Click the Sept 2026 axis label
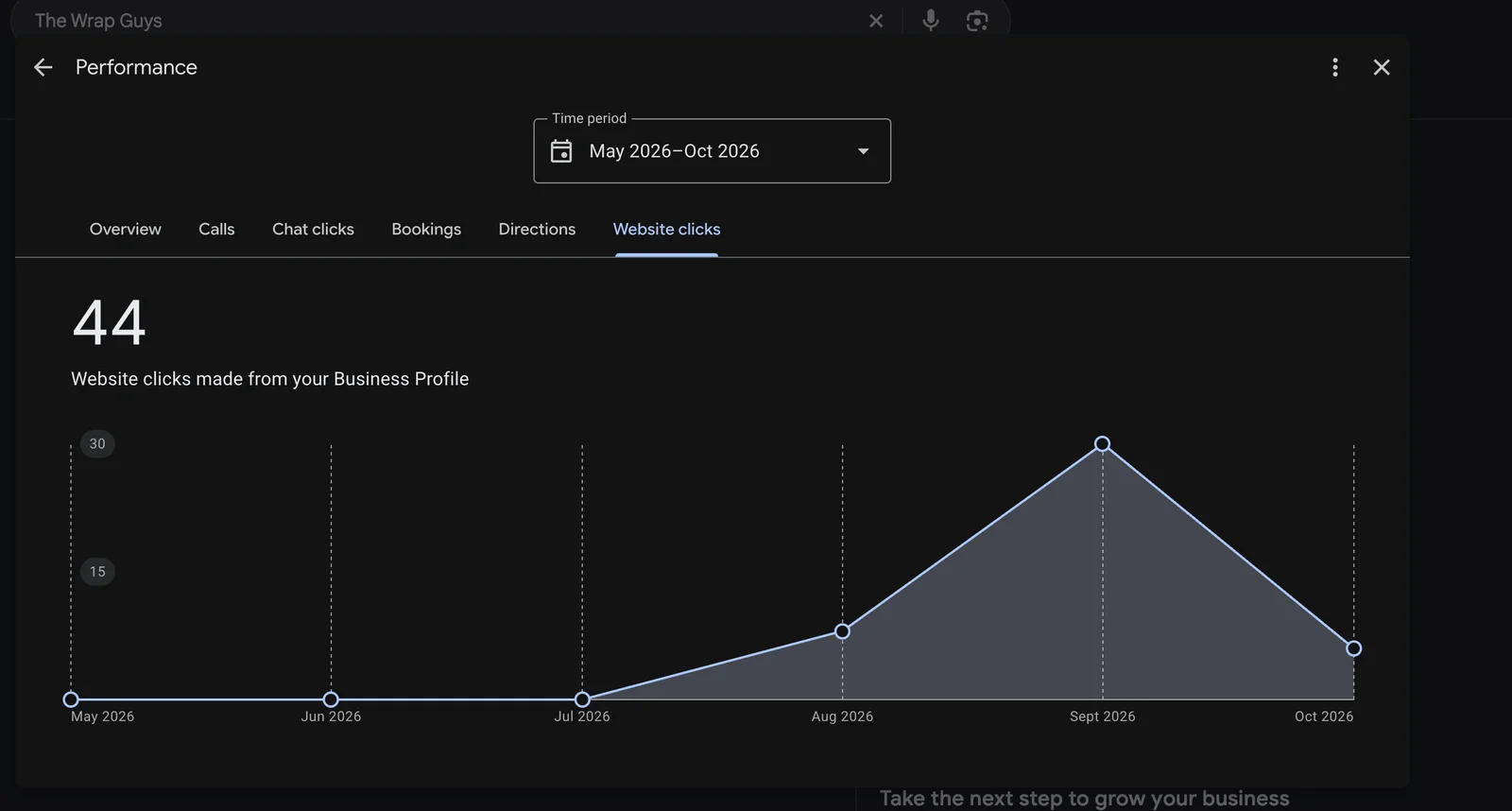 1102,716
